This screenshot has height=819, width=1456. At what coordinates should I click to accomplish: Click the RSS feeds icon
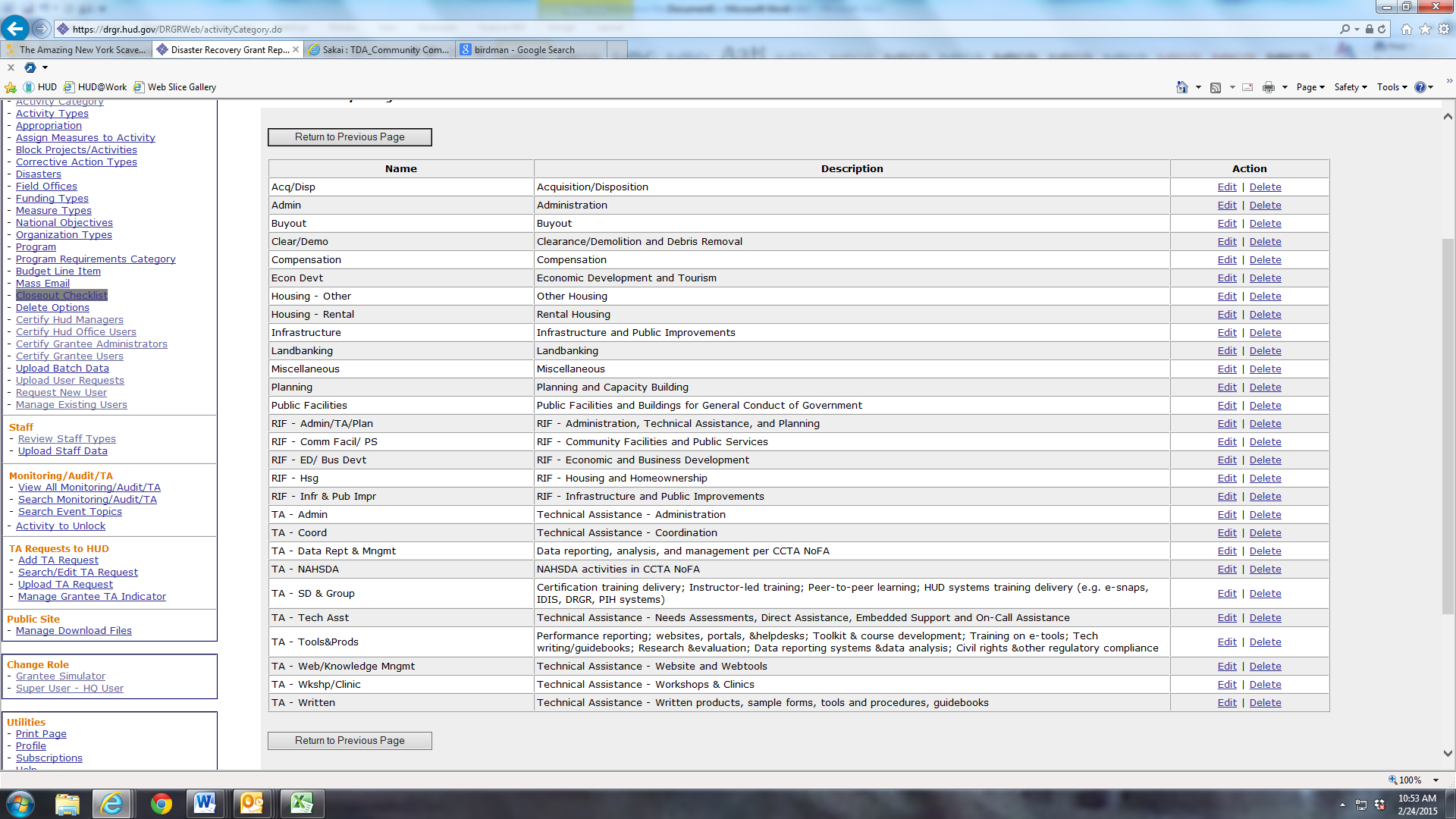1216,87
